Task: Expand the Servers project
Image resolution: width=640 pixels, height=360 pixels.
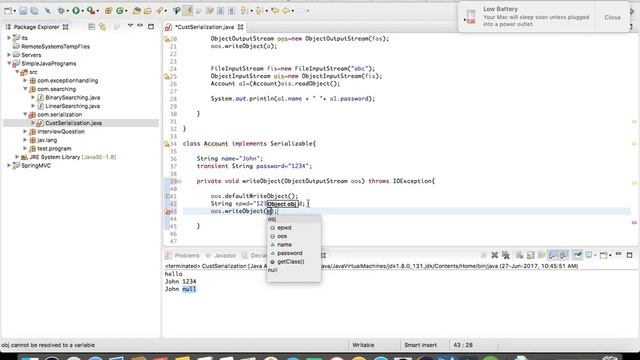Action: (9, 55)
